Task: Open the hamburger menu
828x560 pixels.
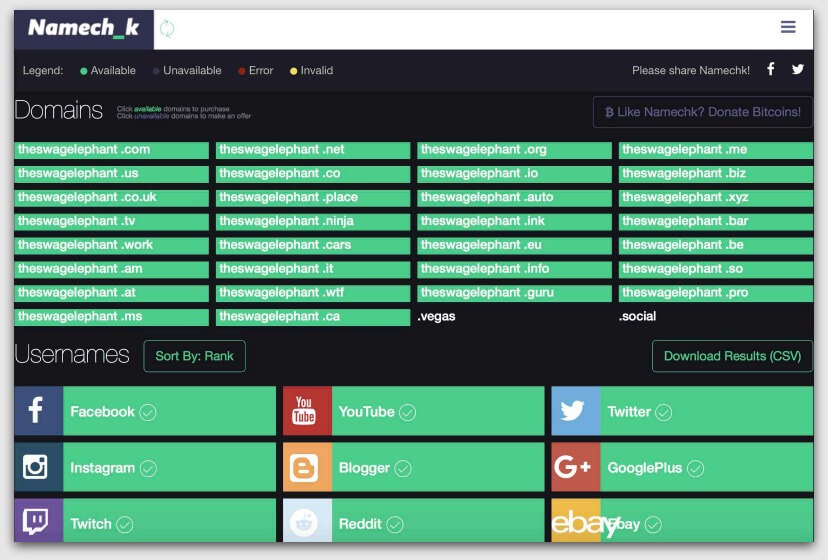Action: pos(788,28)
